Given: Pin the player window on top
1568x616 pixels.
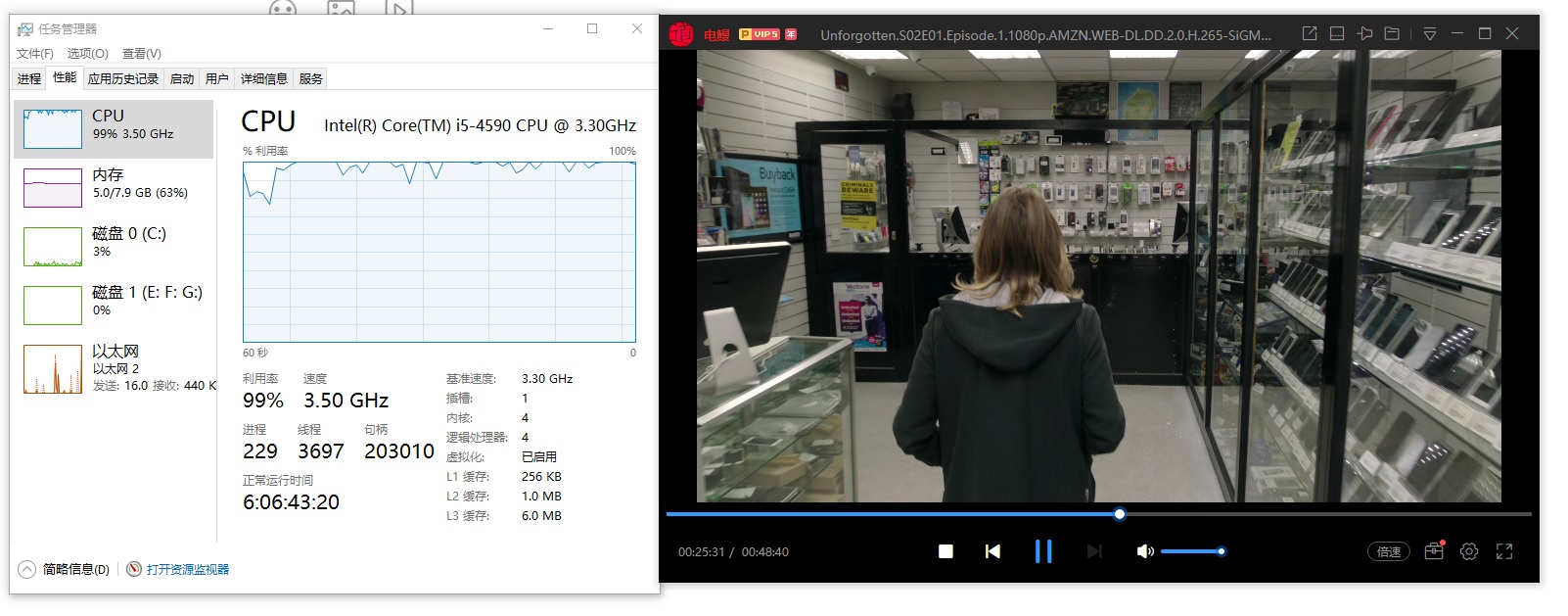Looking at the screenshot, I should click(1364, 33).
